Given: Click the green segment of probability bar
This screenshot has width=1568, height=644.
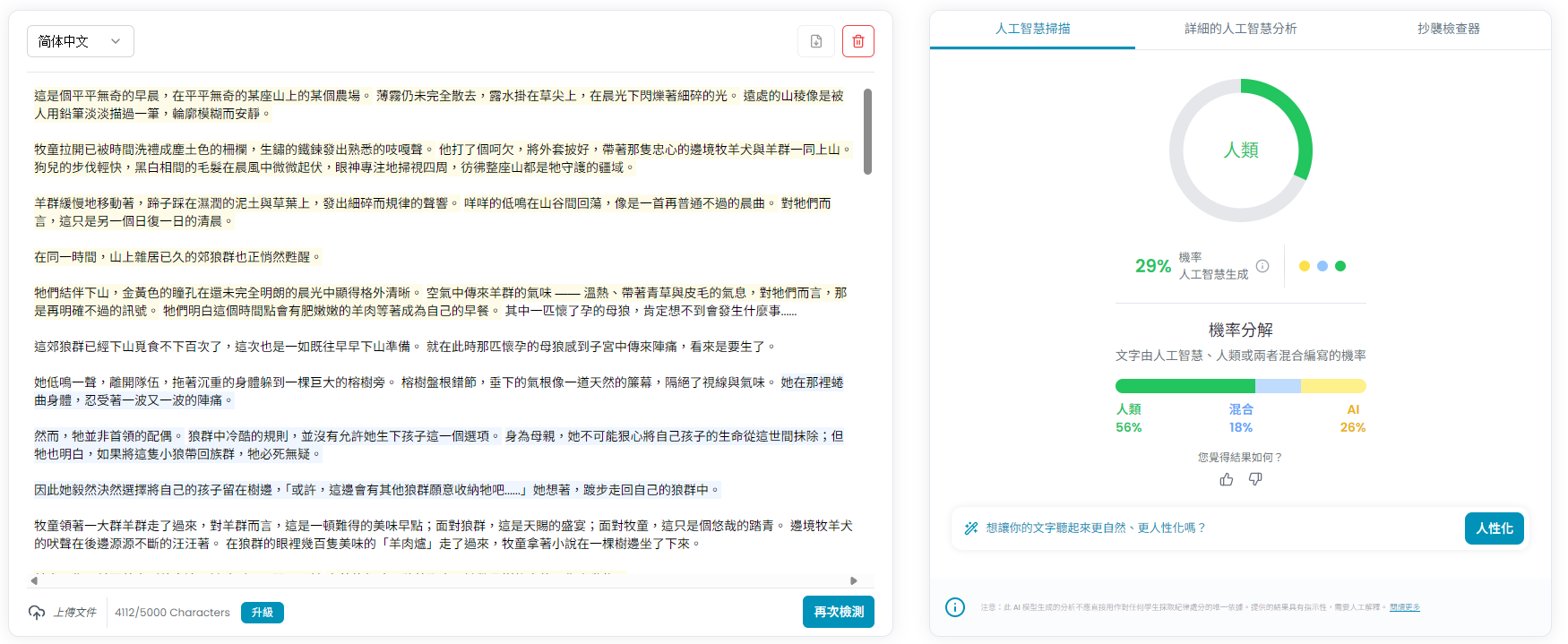Looking at the screenshot, I should [x=1185, y=386].
